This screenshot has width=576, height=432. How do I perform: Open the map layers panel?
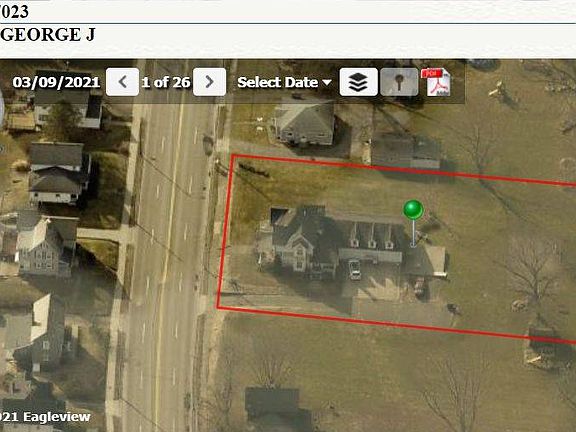tap(358, 82)
